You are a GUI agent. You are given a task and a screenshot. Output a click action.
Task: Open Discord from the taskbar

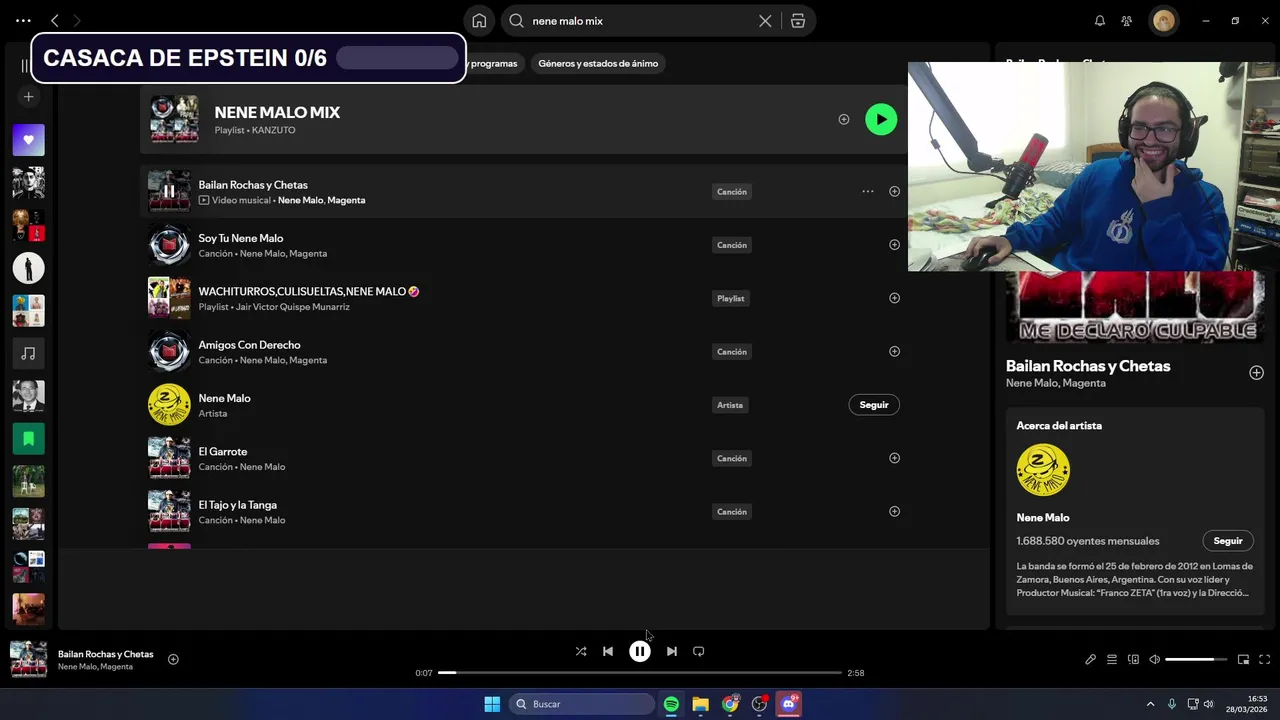(789, 704)
